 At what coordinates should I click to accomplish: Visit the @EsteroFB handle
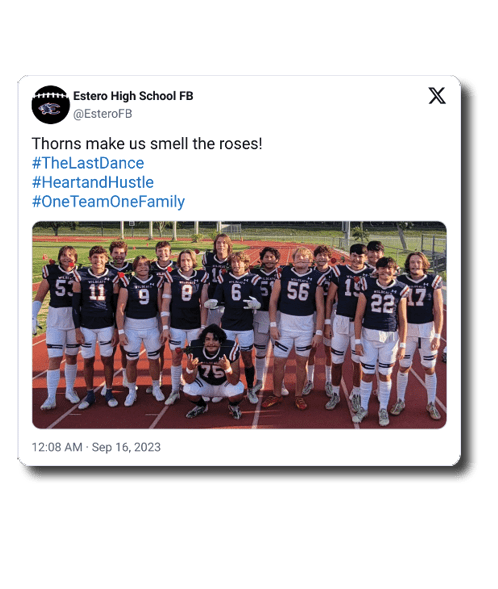pos(103,114)
